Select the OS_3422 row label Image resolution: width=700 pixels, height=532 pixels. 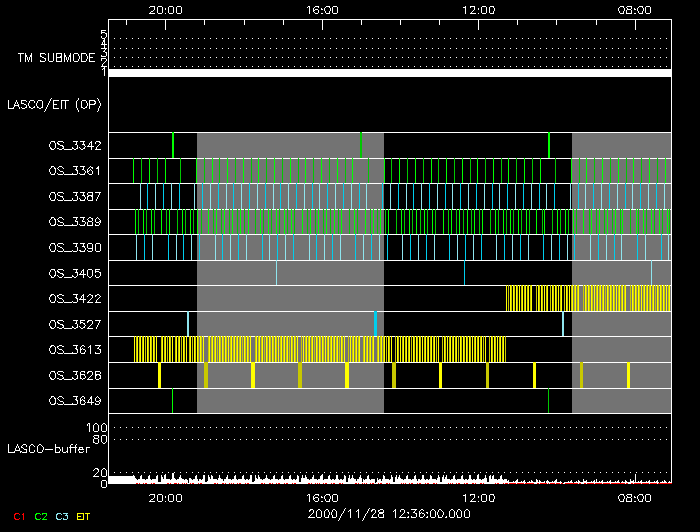click(x=75, y=299)
